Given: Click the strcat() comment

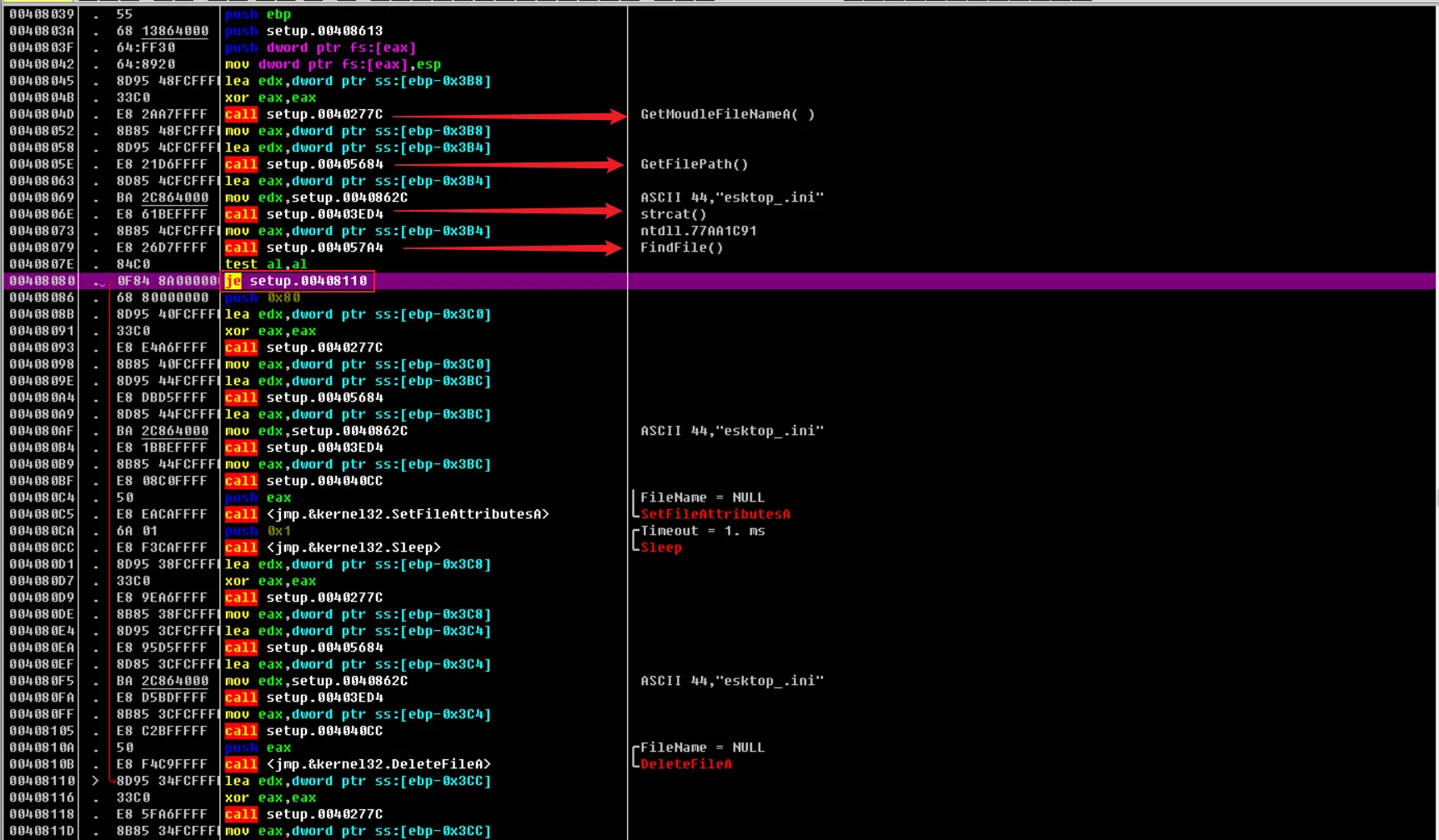Looking at the screenshot, I should tap(673, 214).
